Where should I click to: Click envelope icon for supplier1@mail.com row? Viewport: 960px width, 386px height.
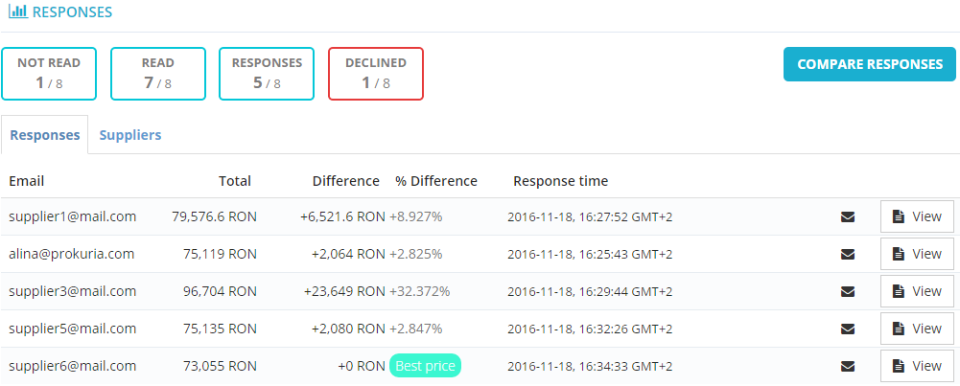point(847,217)
